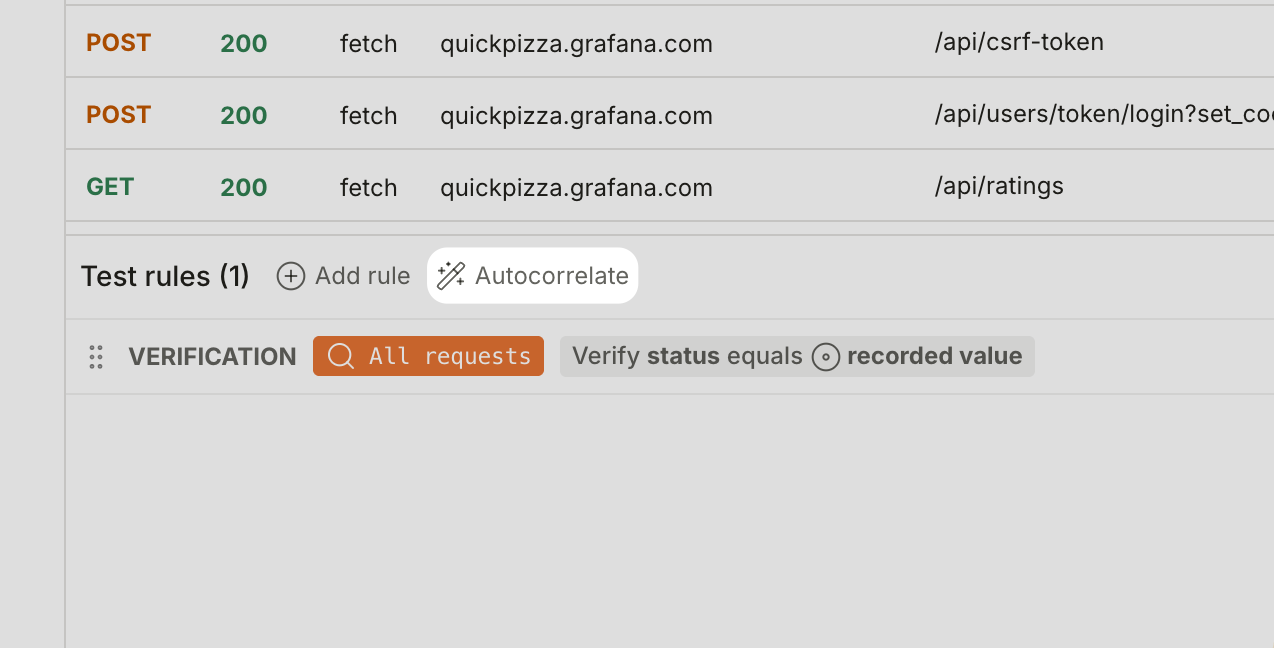Select the /api/csrf-token request path
Viewport: 1274px width, 648px height.
1019,43
